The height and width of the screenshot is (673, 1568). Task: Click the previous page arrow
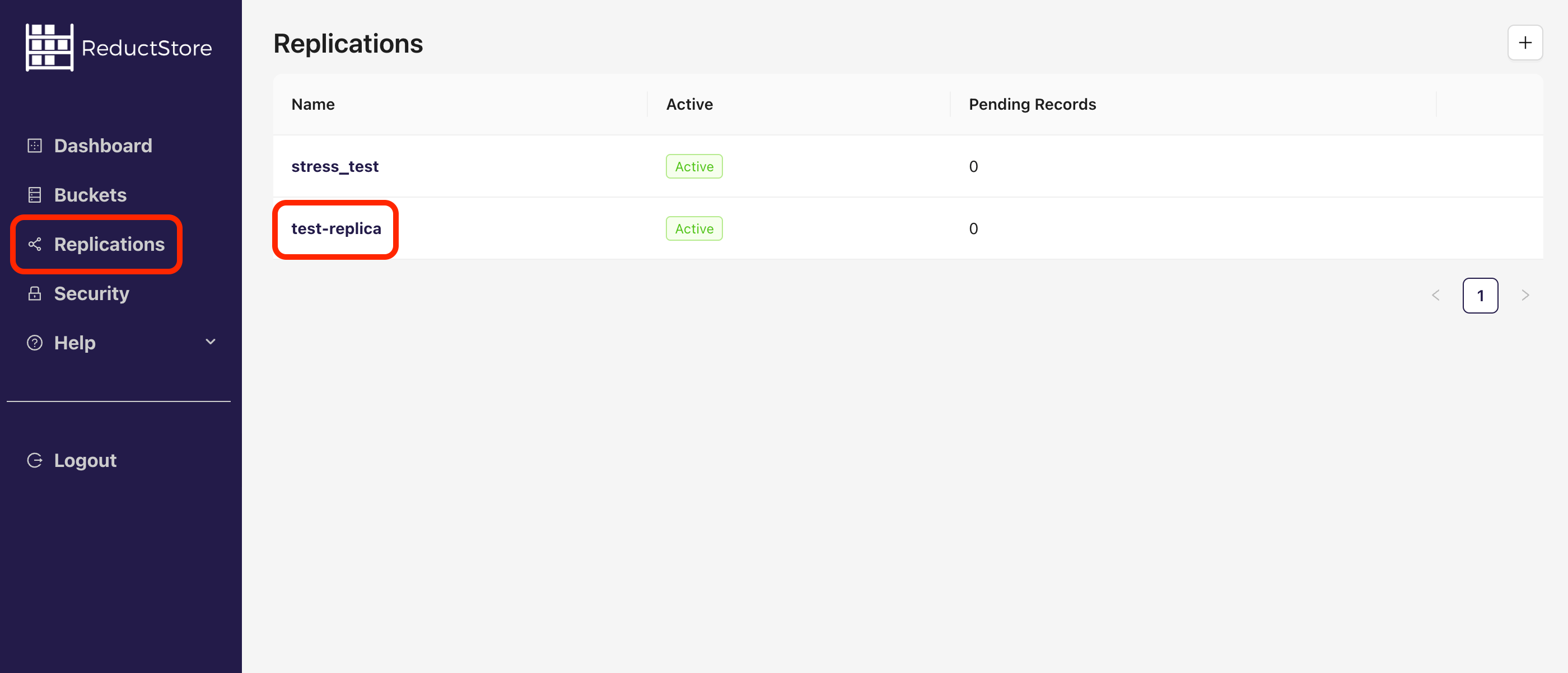pos(1435,295)
